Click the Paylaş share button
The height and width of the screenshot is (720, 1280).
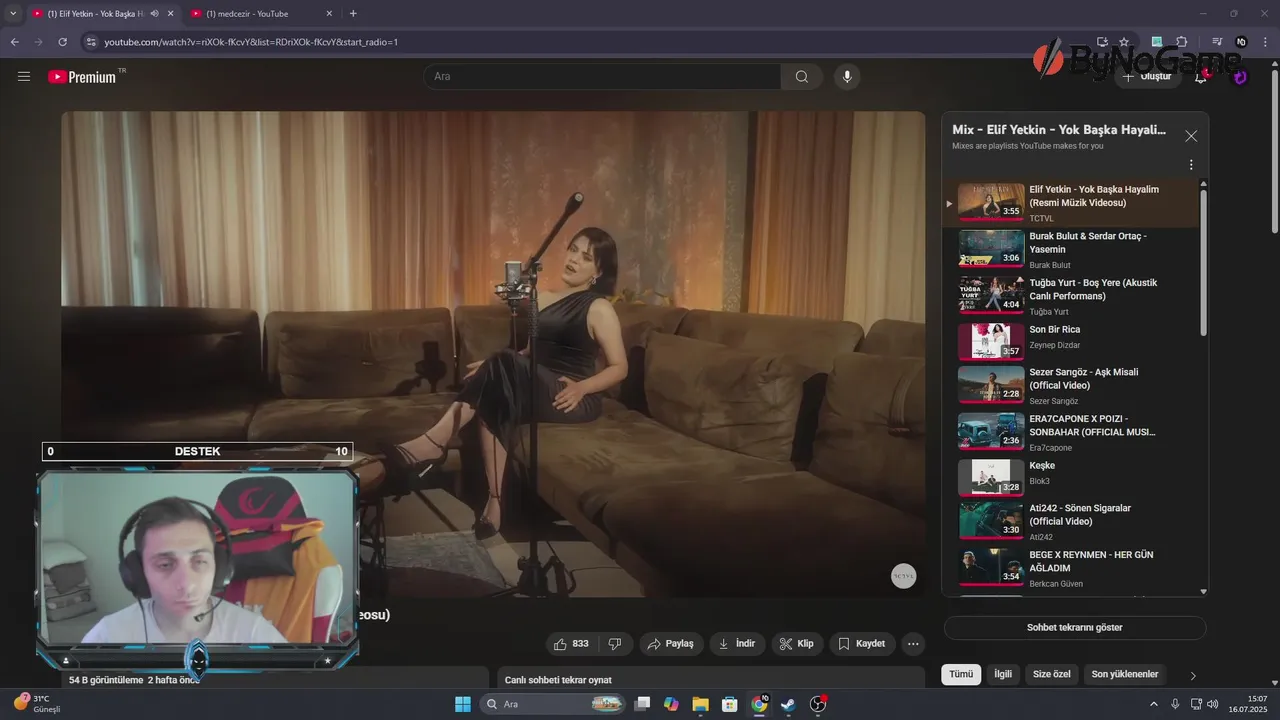tap(671, 644)
